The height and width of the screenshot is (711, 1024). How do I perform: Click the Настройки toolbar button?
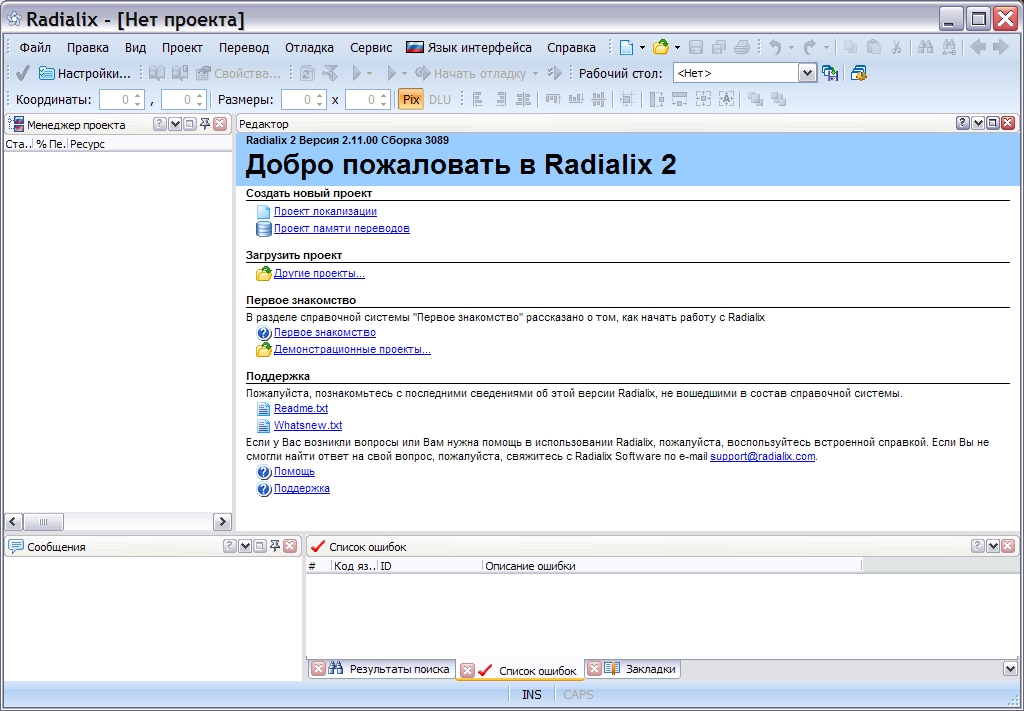[x=85, y=73]
